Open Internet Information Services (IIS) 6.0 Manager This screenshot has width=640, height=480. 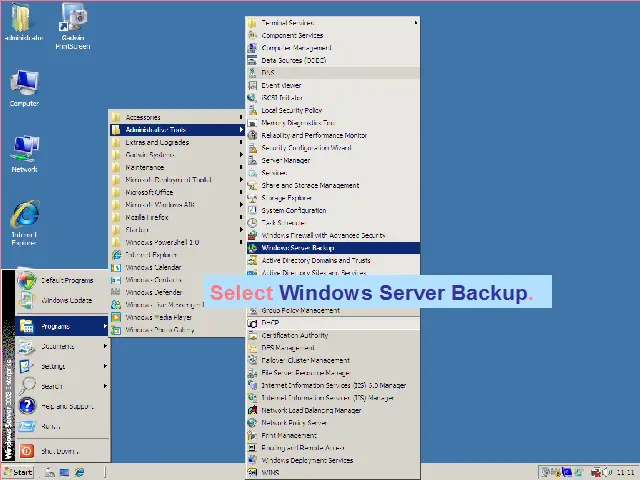[x=333, y=385]
